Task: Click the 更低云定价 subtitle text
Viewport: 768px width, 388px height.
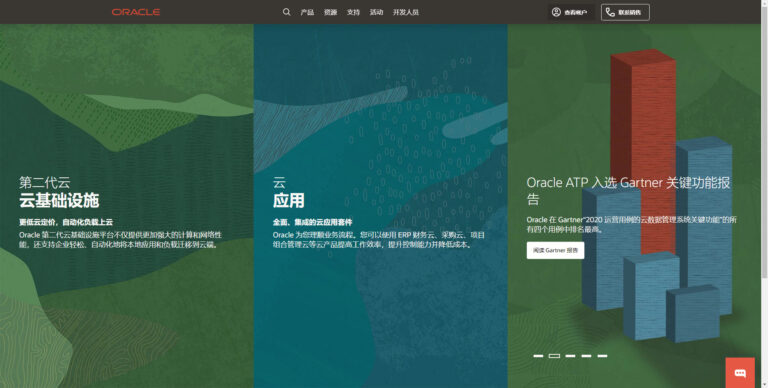Action: tap(66, 222)
